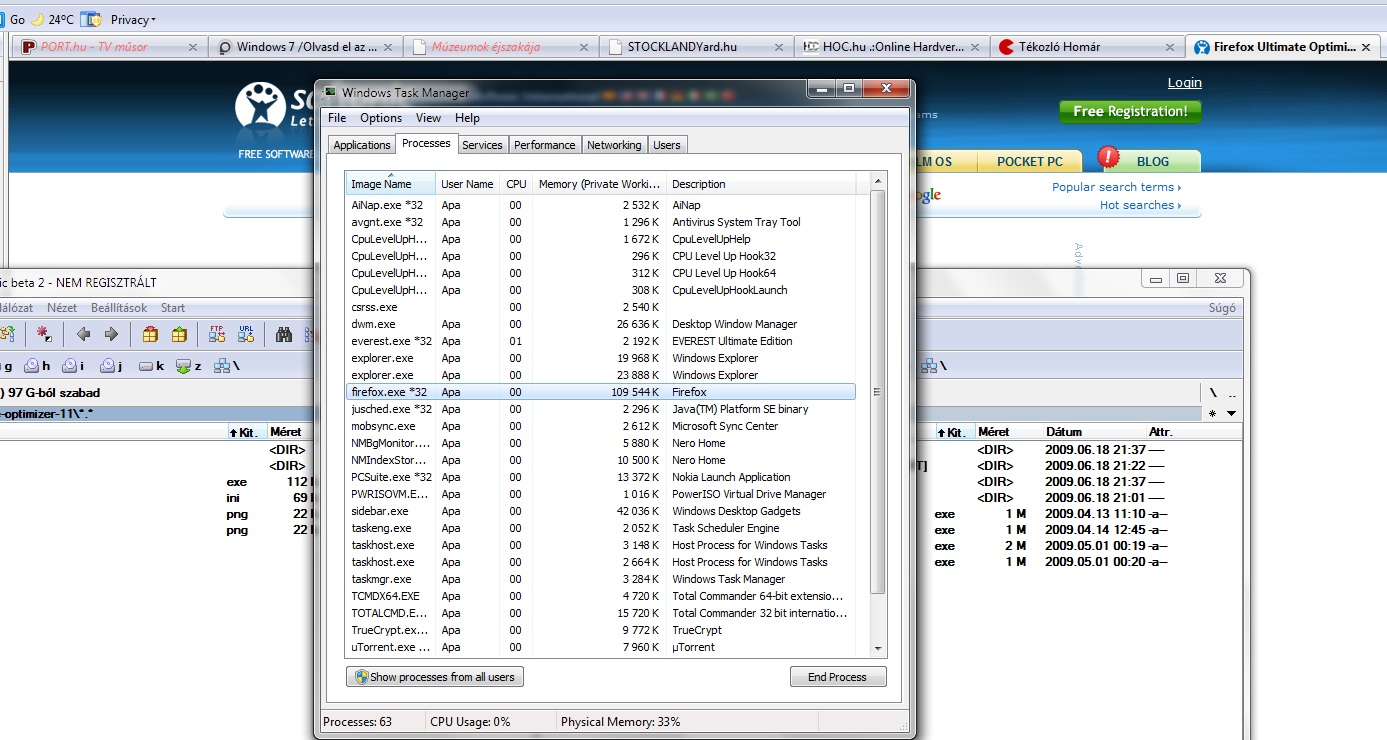Click the green Free Registration button
This screenshot has height=740, width=1387.
pyautogui.click(x=1130, y=112)
